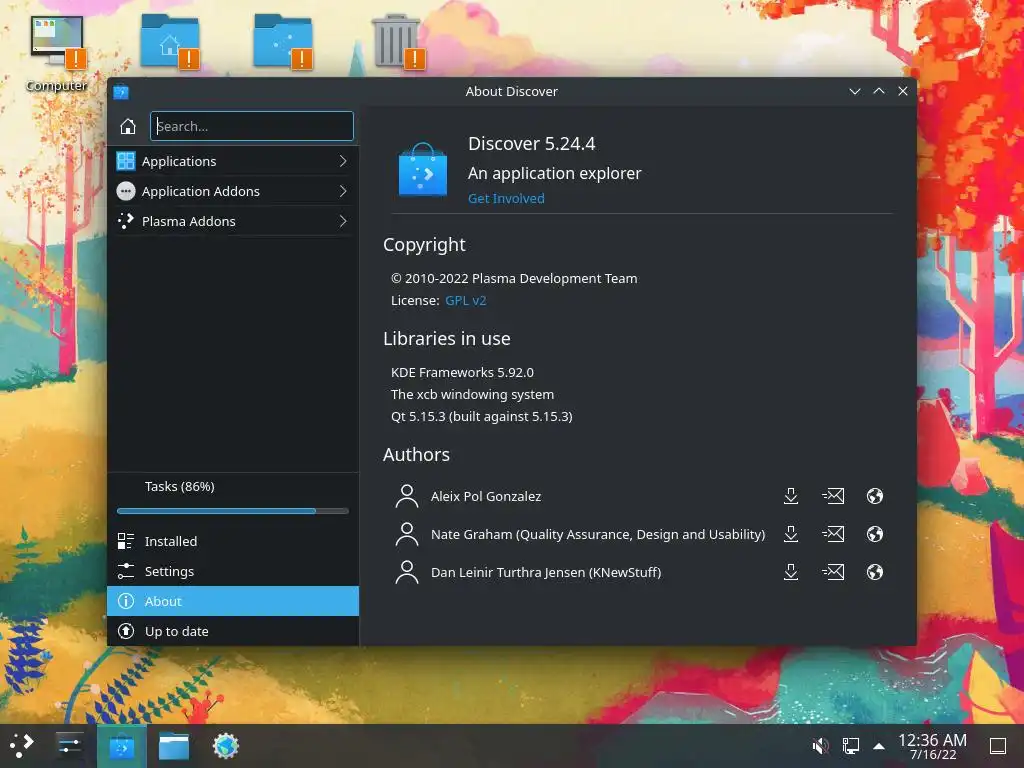Click Nate Graham's avatar icon

tap(407, 534)
